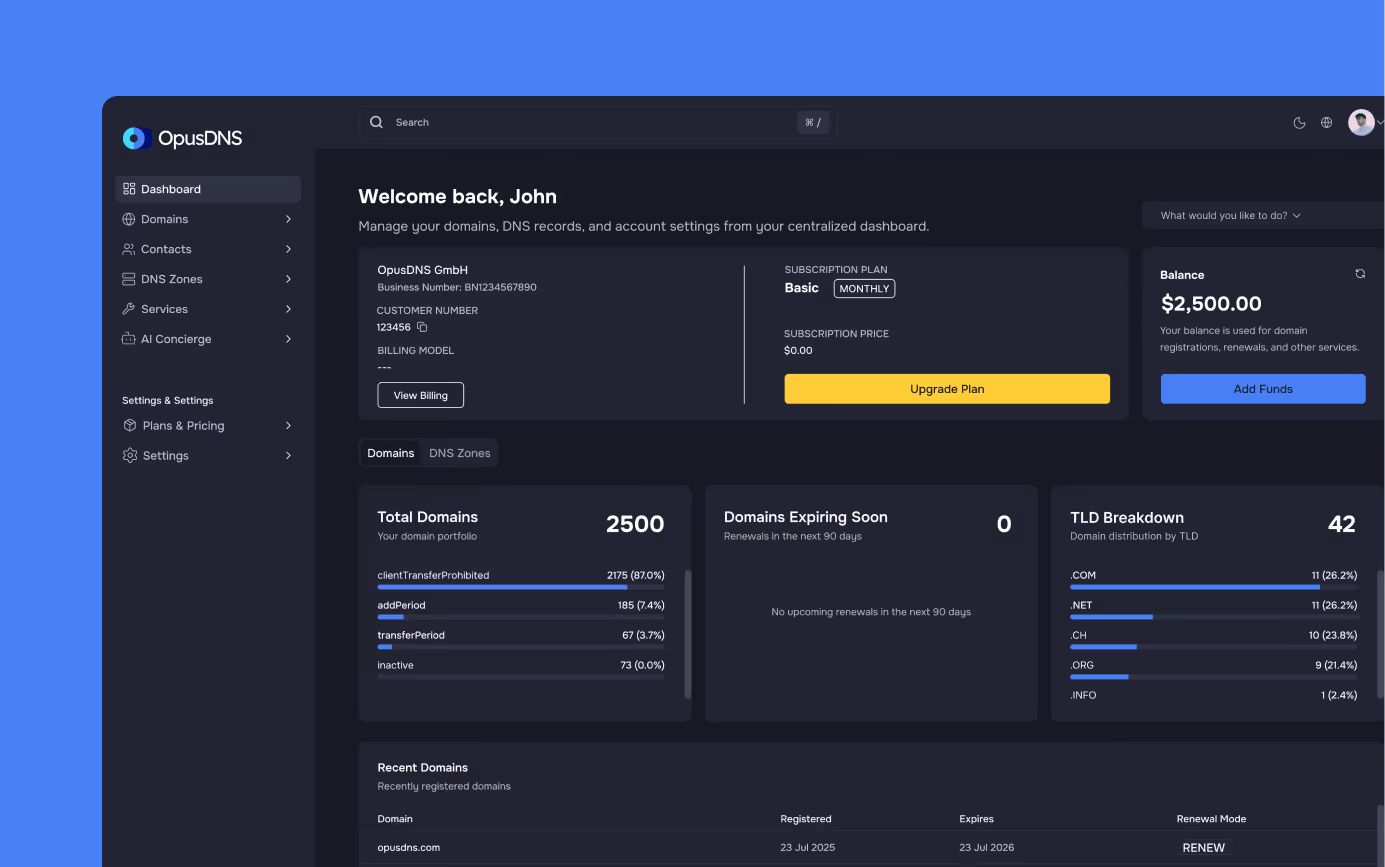Select the Dashboard grid icon in sidebar

[128, 188]
